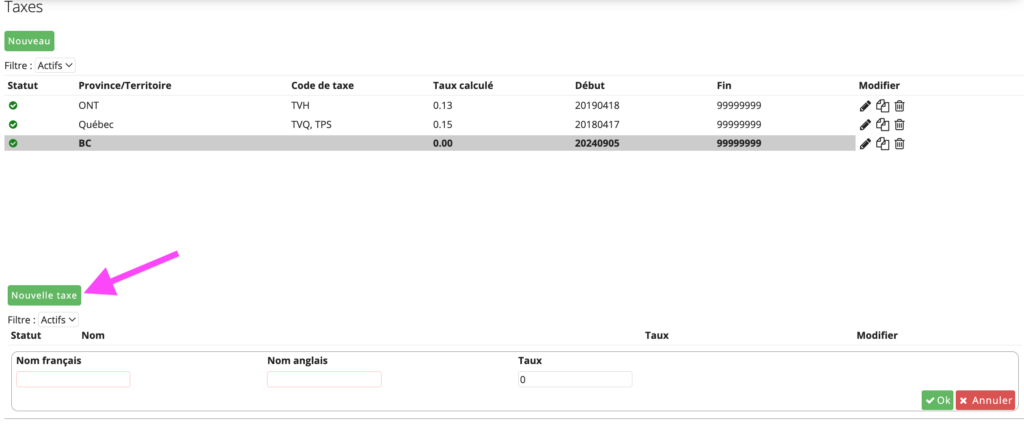Duplicate the BC tax row

882,144
